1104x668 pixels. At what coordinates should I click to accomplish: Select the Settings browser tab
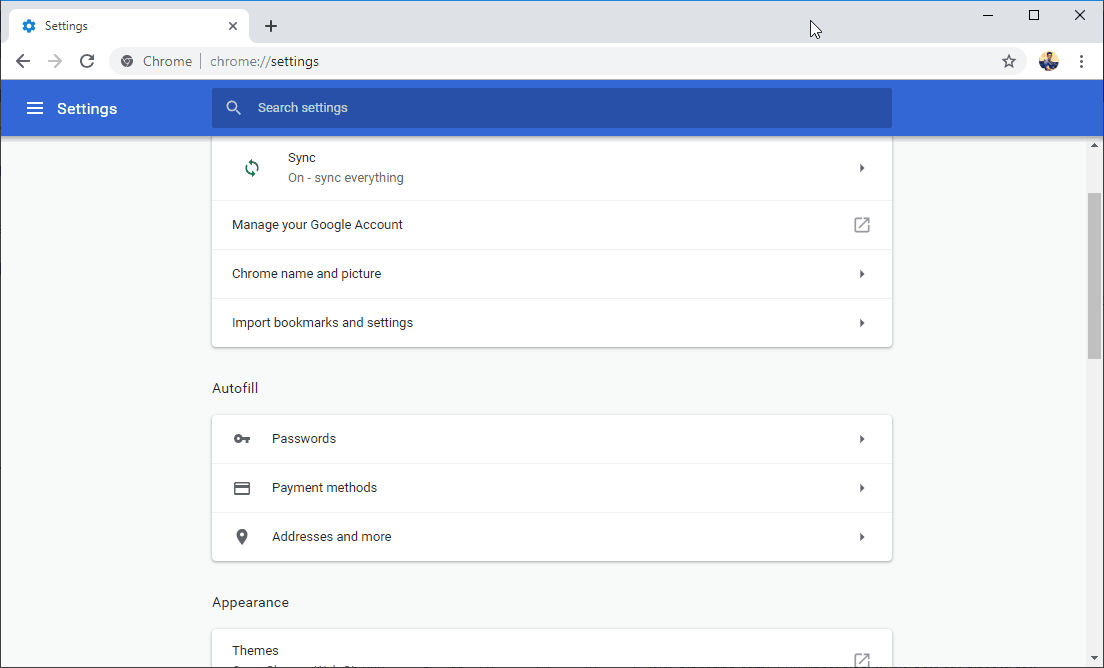[x=129, y=26]
